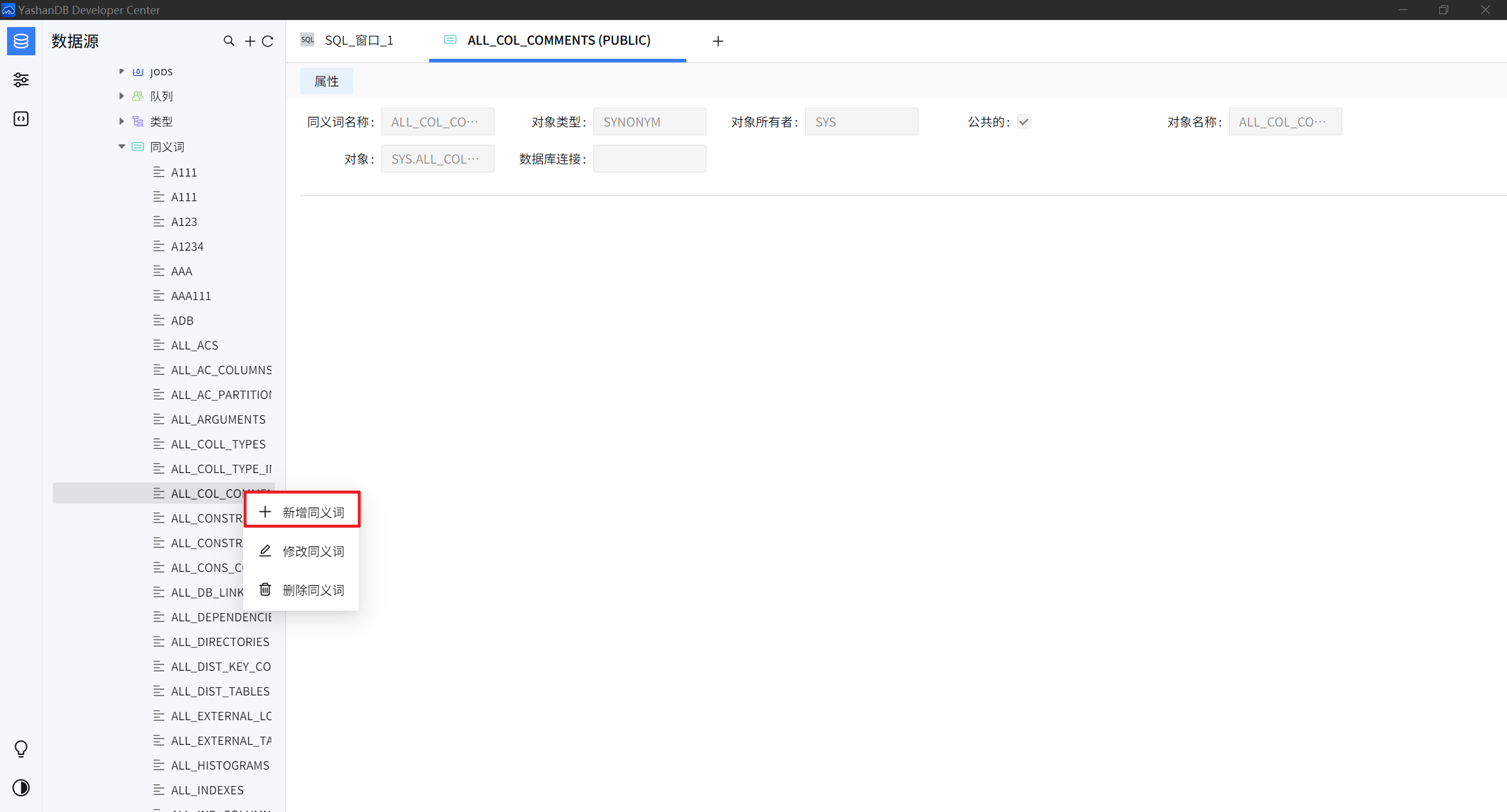
Task: Click the jobs node icon
Action: [138, 71]
